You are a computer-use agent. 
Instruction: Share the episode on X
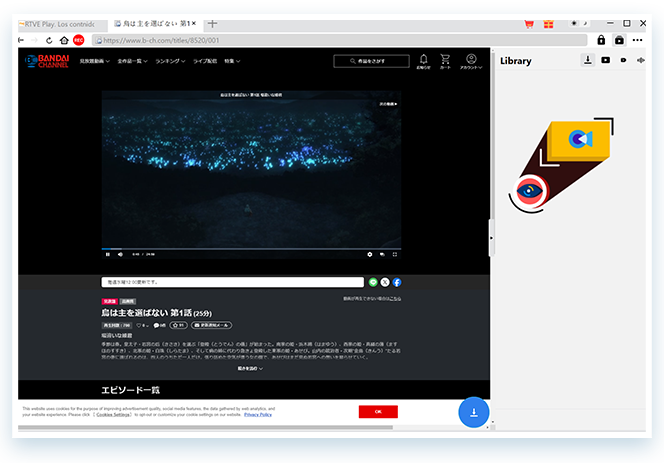point(385,282)
